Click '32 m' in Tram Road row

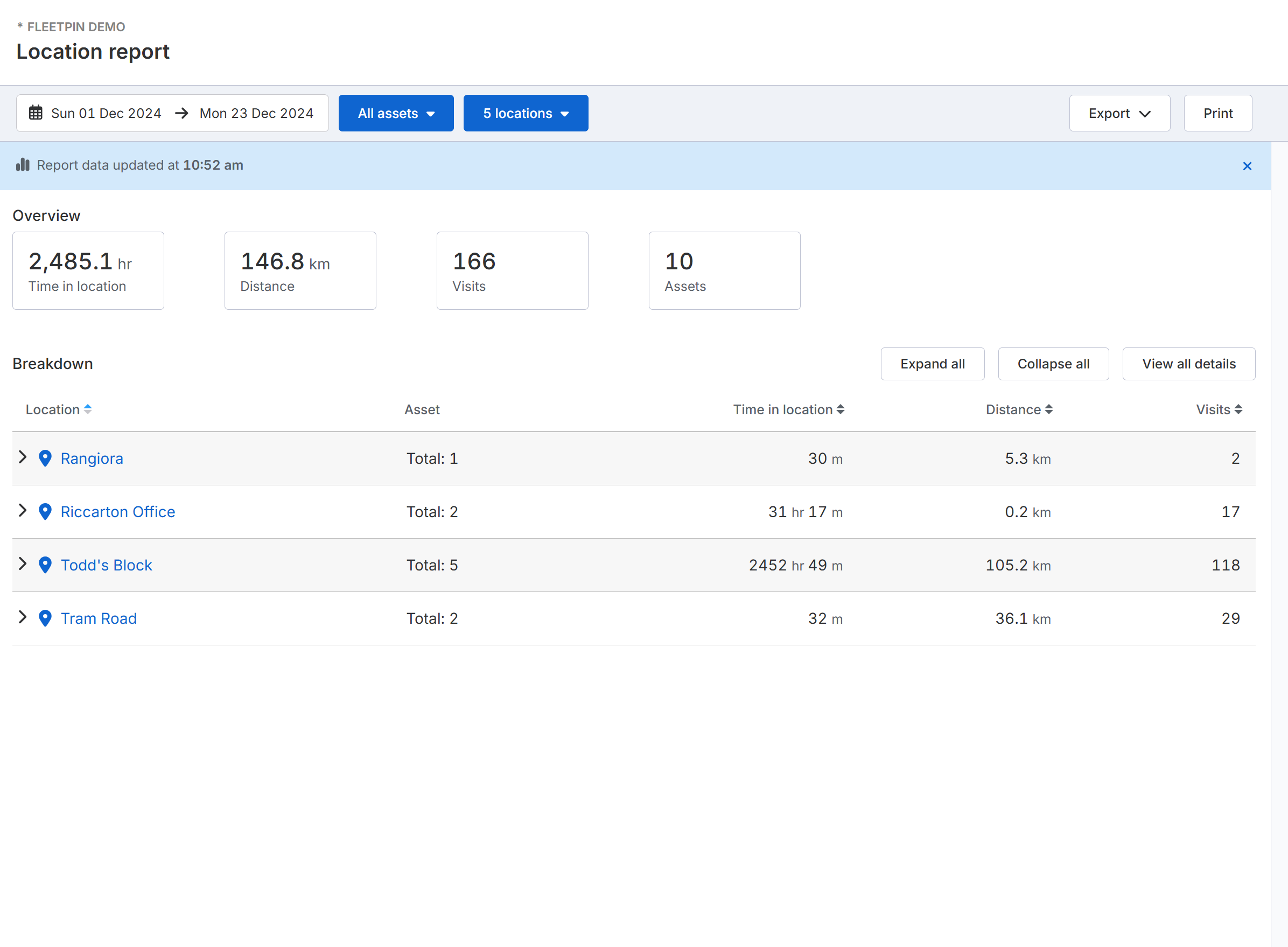825,618
